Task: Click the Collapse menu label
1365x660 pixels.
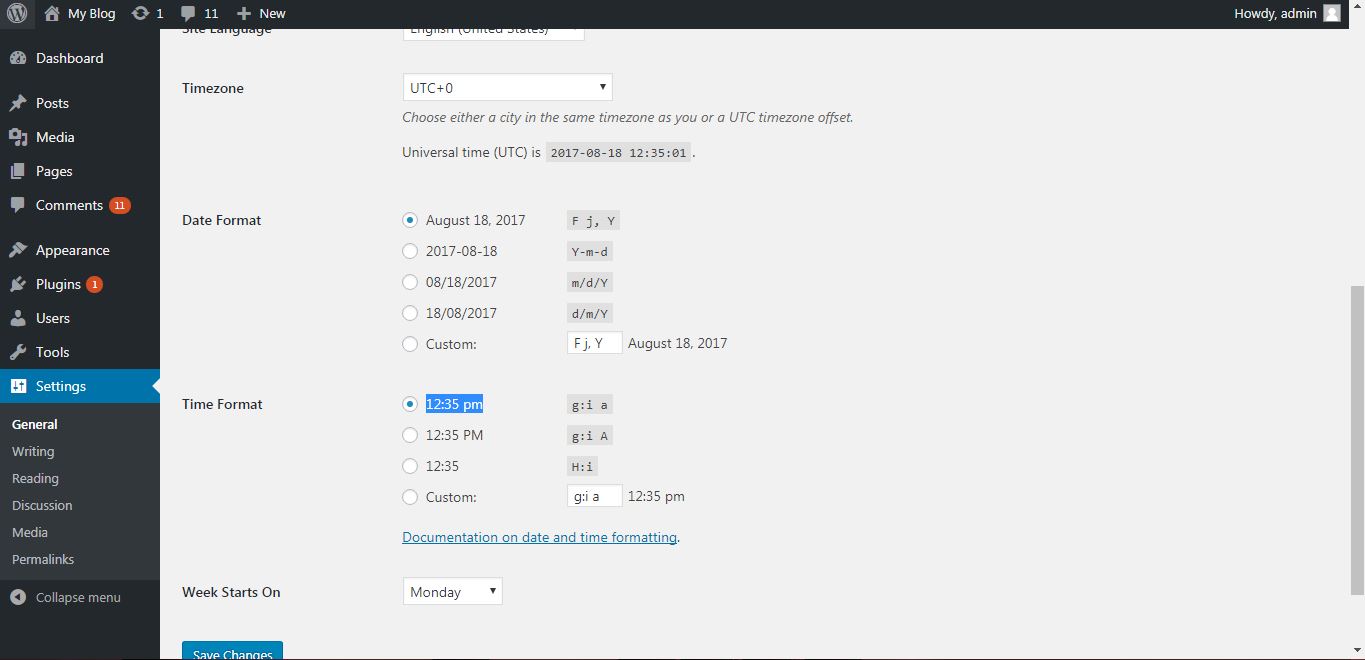Action: click(x=78, y=597)
